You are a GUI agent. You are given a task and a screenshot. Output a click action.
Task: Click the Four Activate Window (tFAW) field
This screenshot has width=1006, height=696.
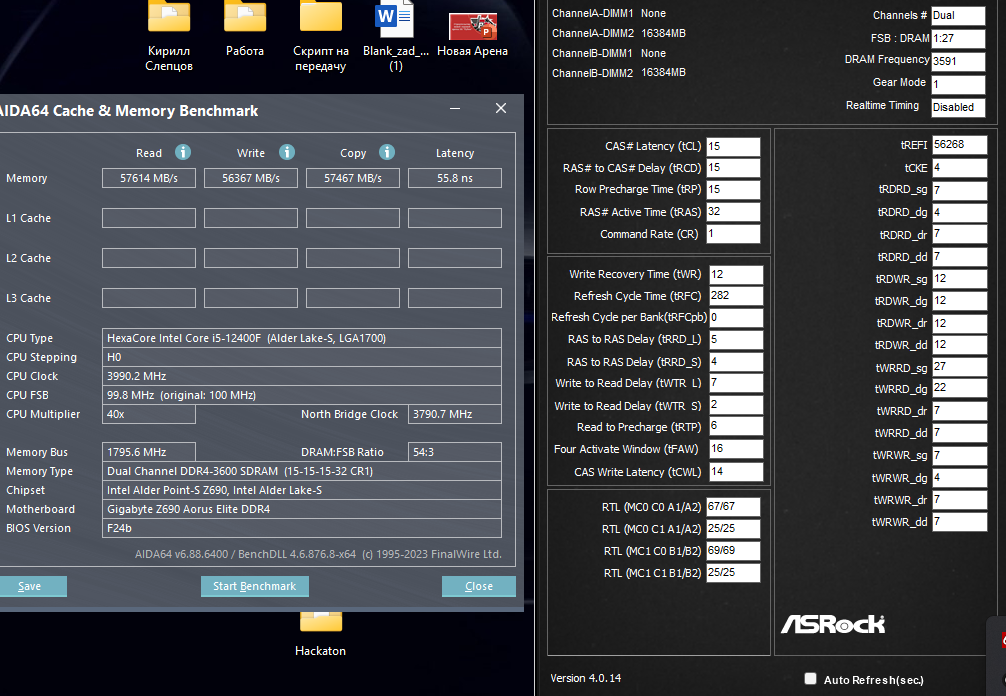point(736,449)
